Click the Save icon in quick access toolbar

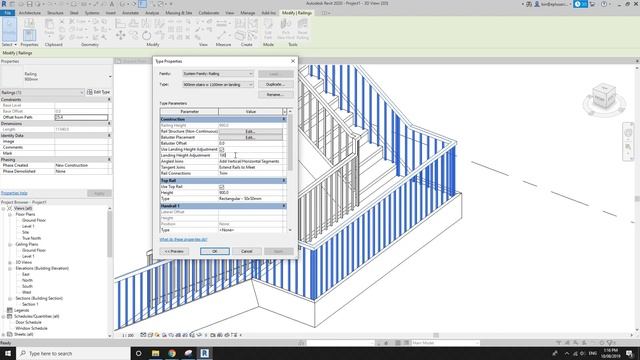pyautogui.click(x=29, y=4)
